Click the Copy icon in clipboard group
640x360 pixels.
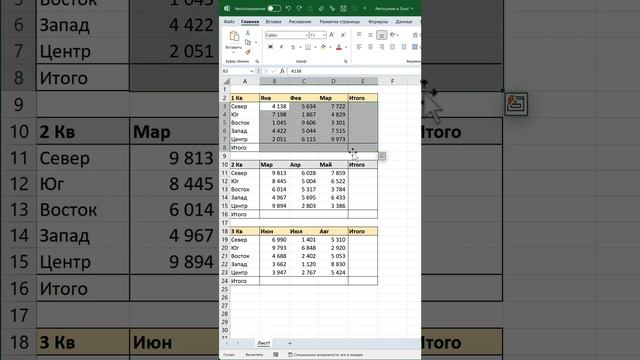pyautogui.click(x=248, y=42)
